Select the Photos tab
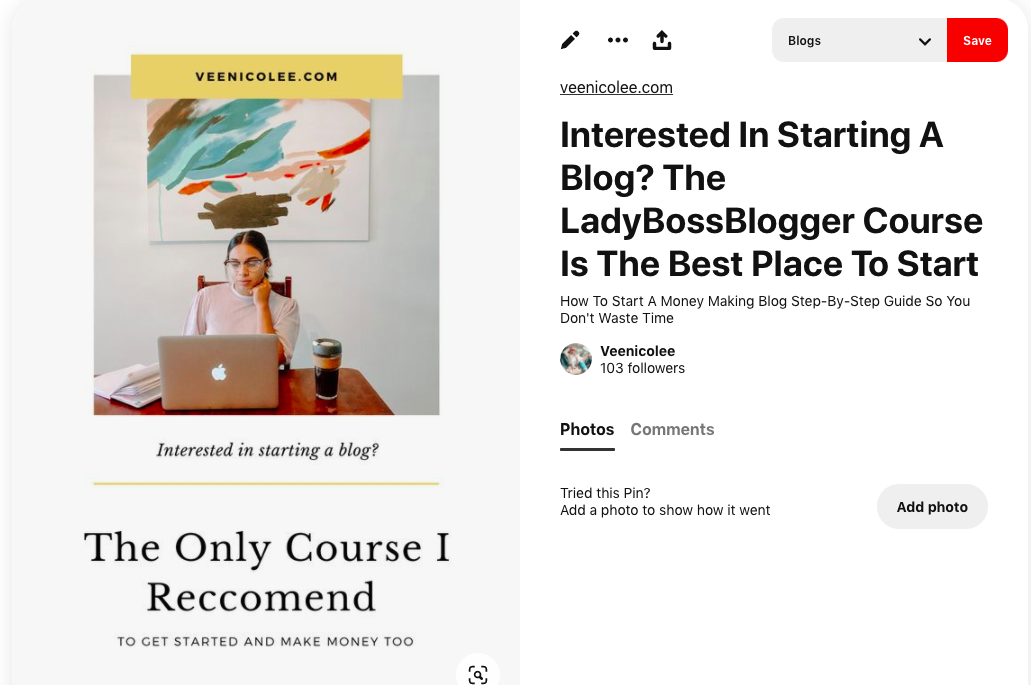Screen dimensions: 1031x685 (x=587, y=429)
